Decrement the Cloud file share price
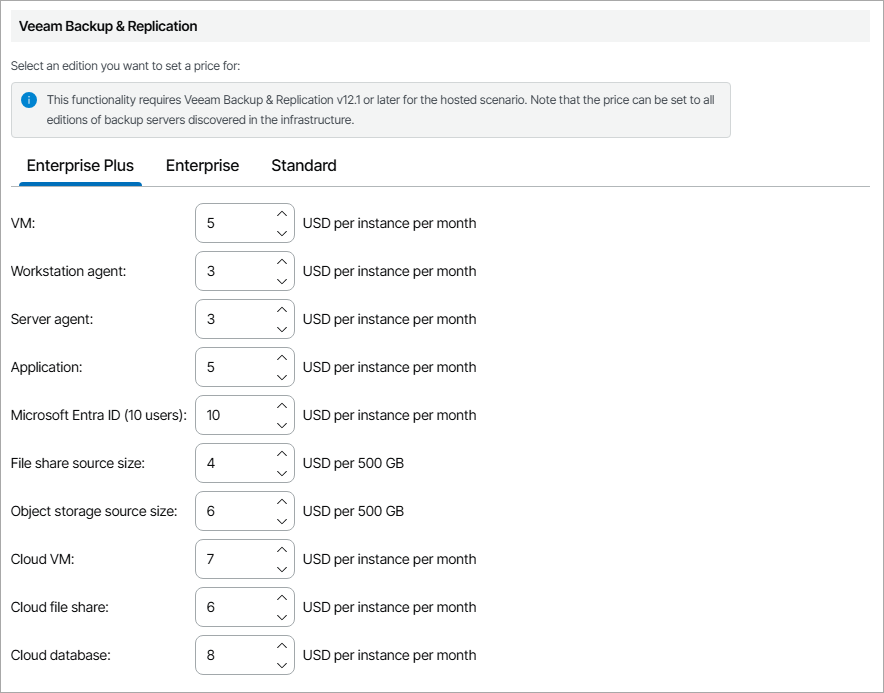 [x=281, y=617]
